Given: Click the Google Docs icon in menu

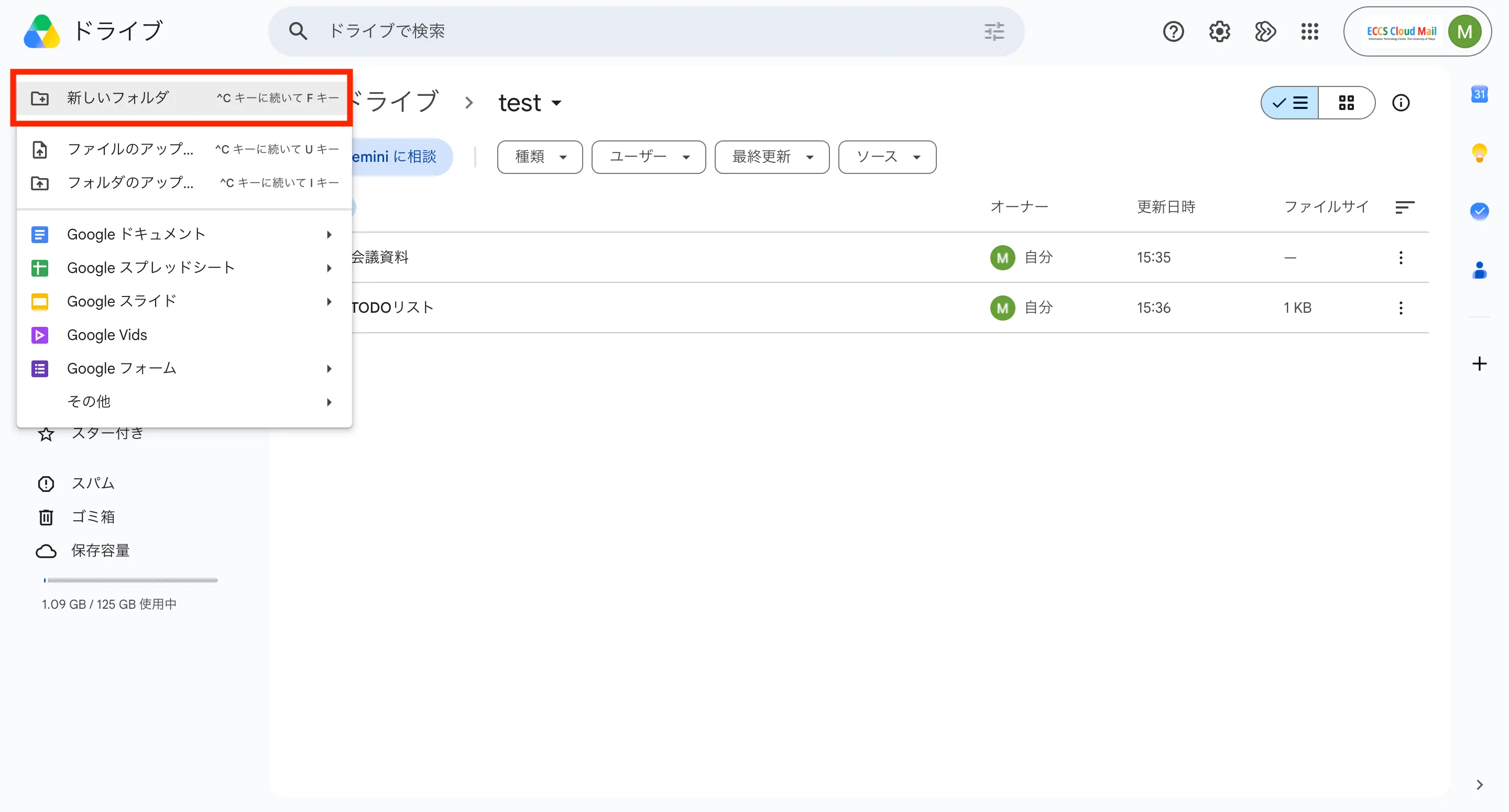Looking at the screenshot, I should (39, 235).
